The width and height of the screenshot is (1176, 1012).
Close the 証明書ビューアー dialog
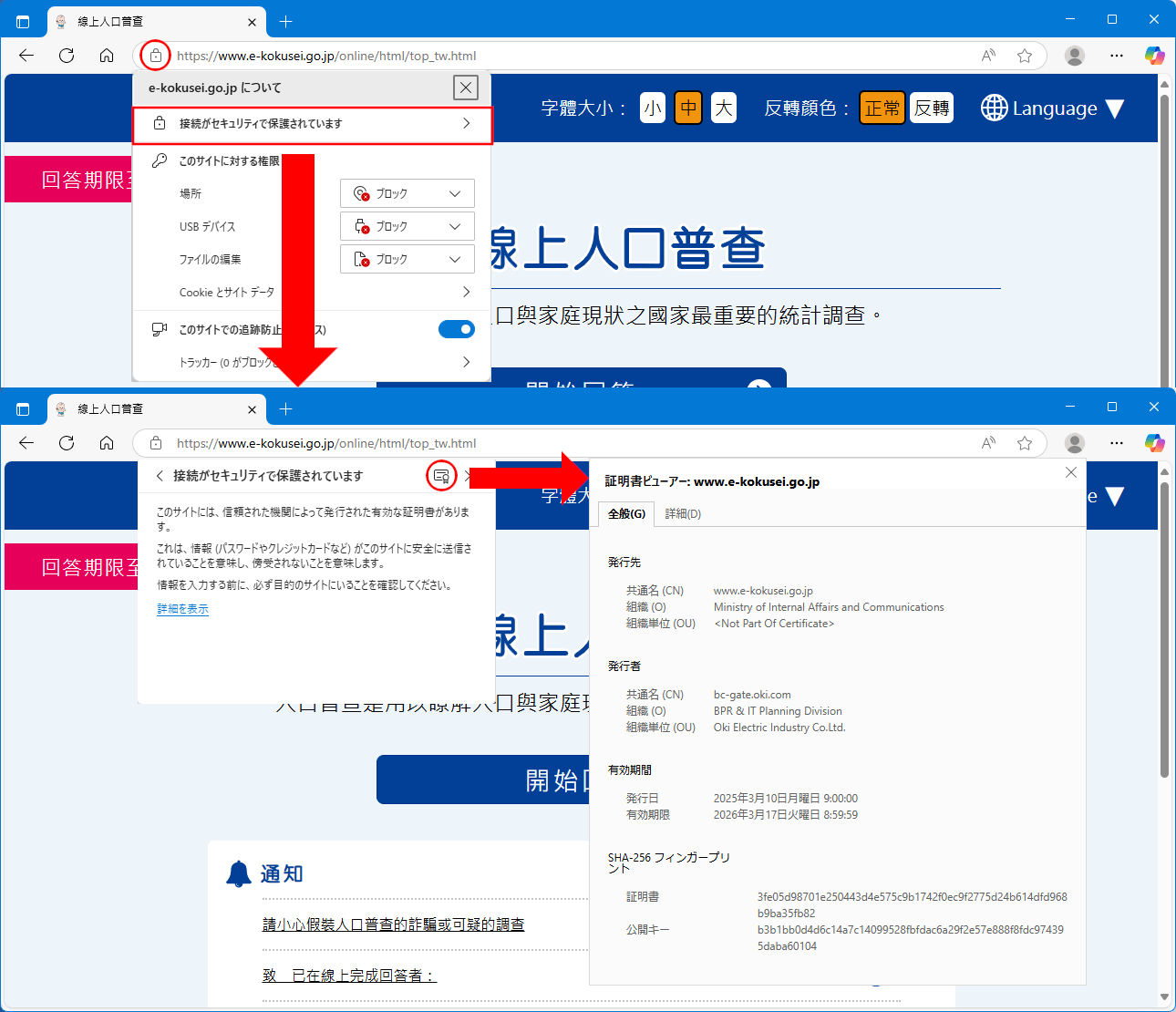(1071, 472)
